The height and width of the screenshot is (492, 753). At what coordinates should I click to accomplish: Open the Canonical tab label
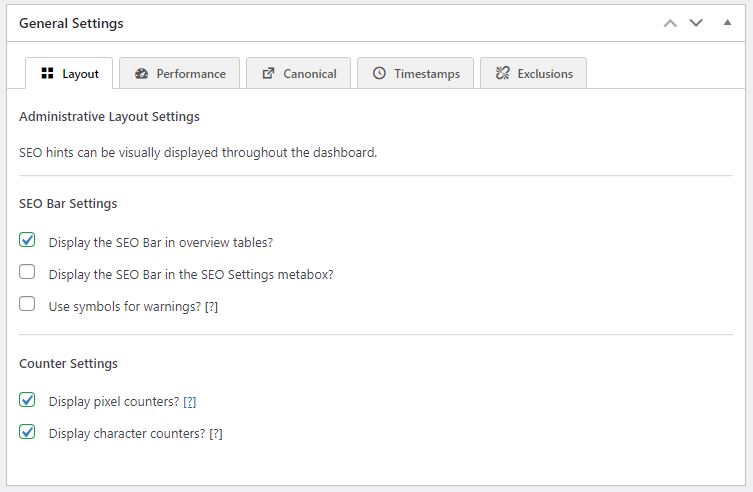310,73
